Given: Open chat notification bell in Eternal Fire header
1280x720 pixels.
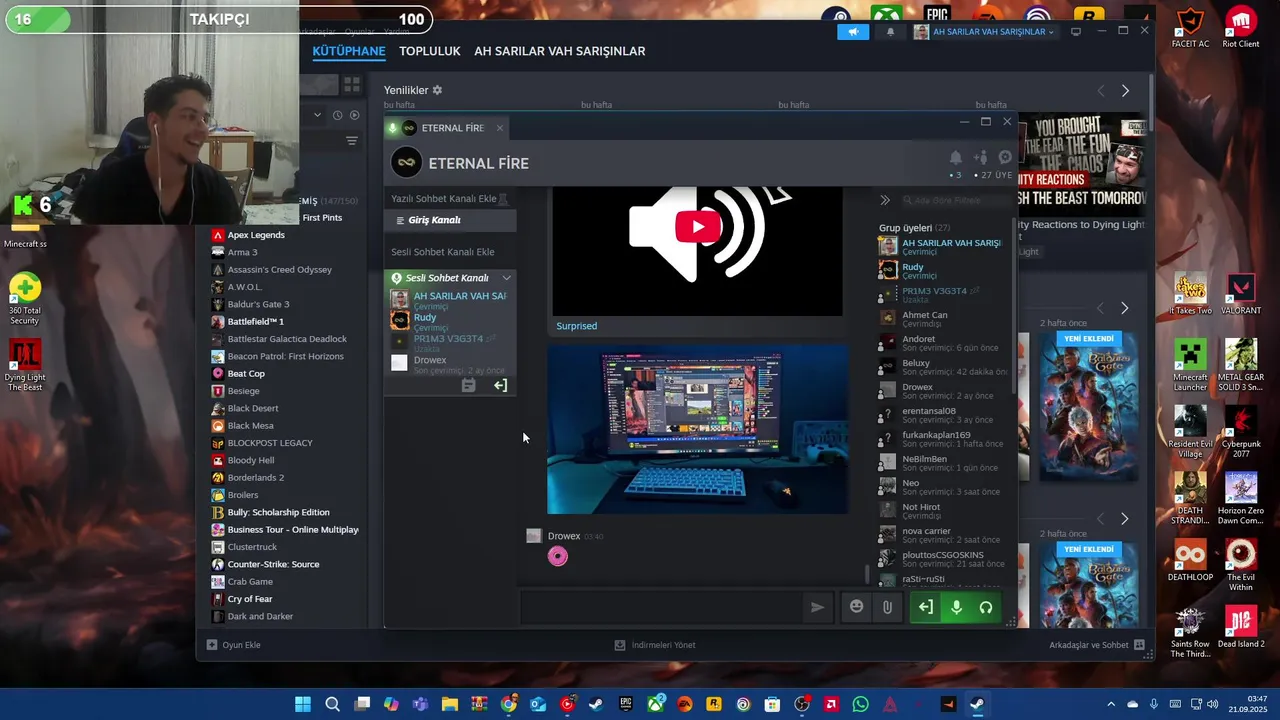Looking at the screenshot, I should [x=955, y=157].
